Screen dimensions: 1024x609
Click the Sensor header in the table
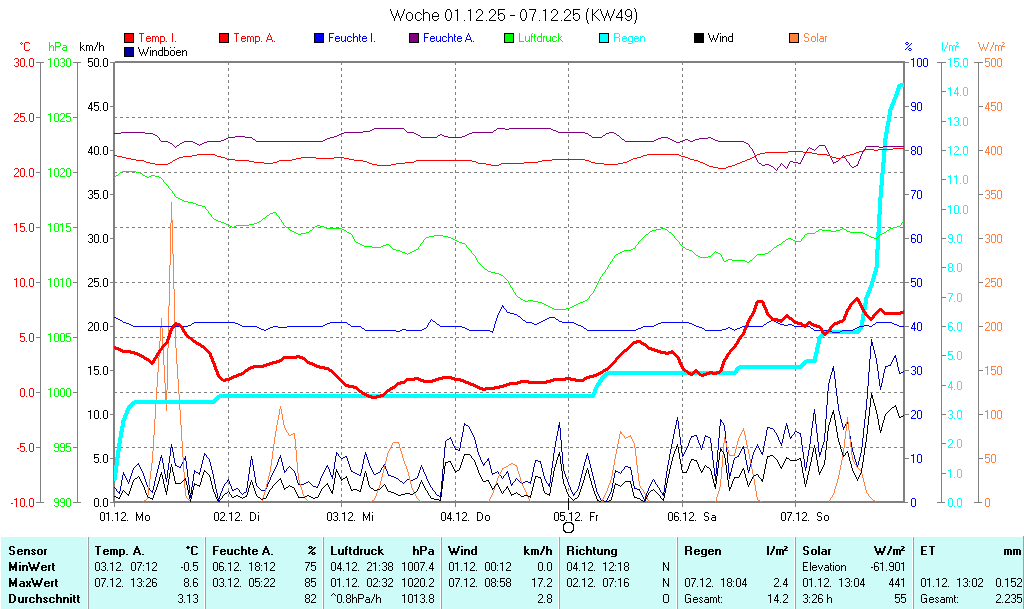coord(28,551)
